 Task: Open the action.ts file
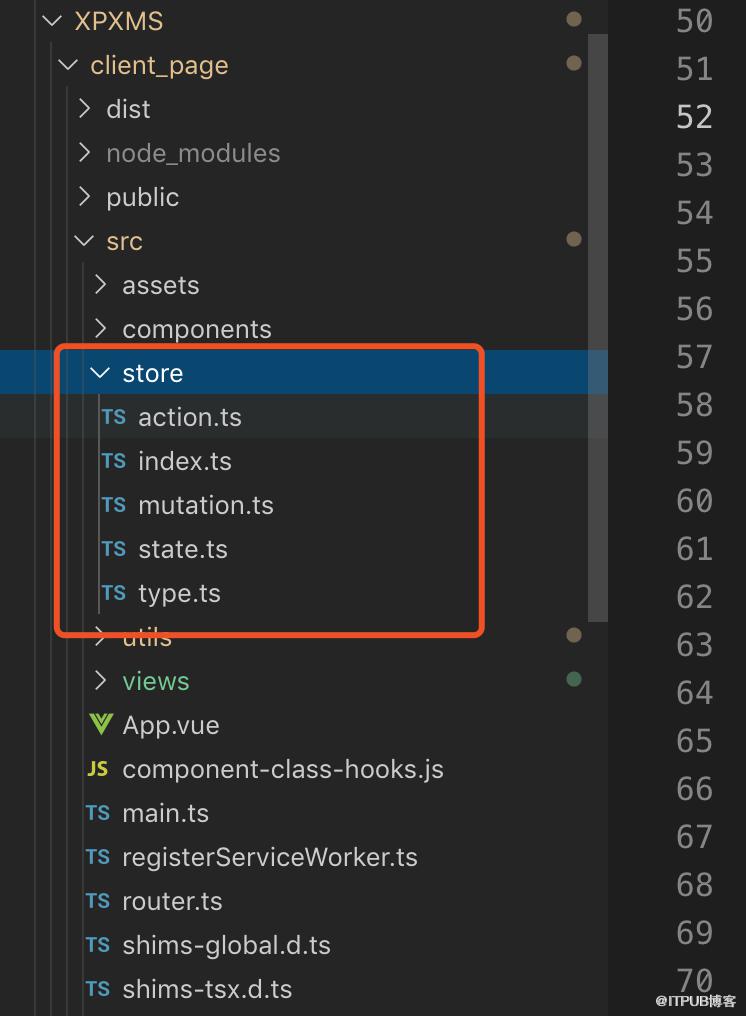[x=190, y=417]
